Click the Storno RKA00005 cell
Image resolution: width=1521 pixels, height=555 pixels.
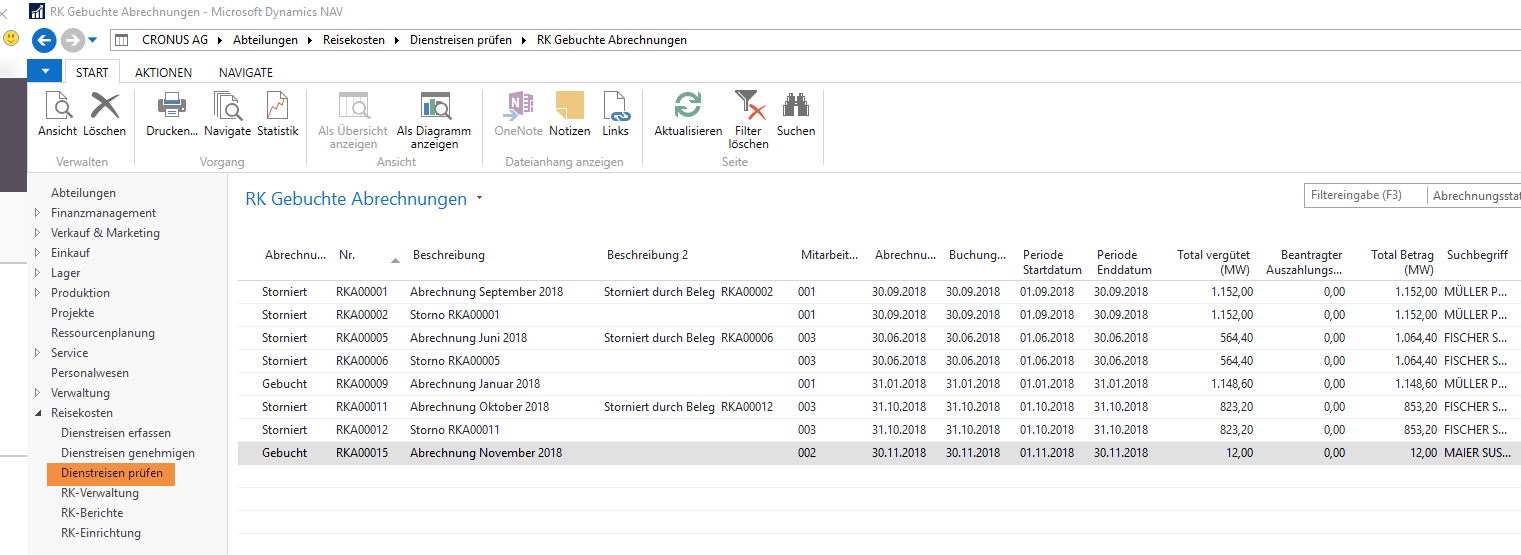point(455,361)
